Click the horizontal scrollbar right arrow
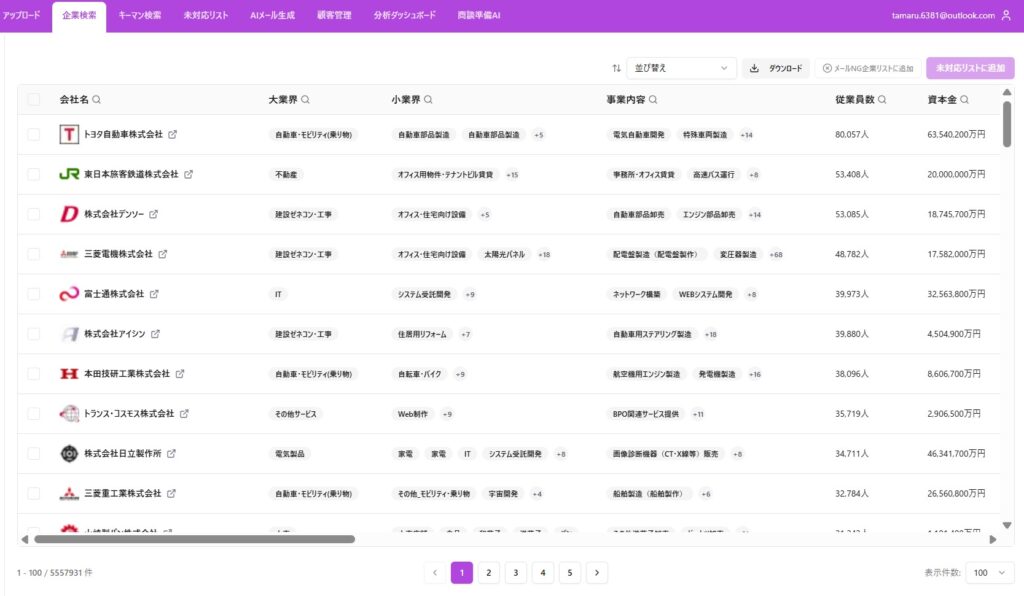The height and width of the screenshot is (596, 1024). (993, 539)
